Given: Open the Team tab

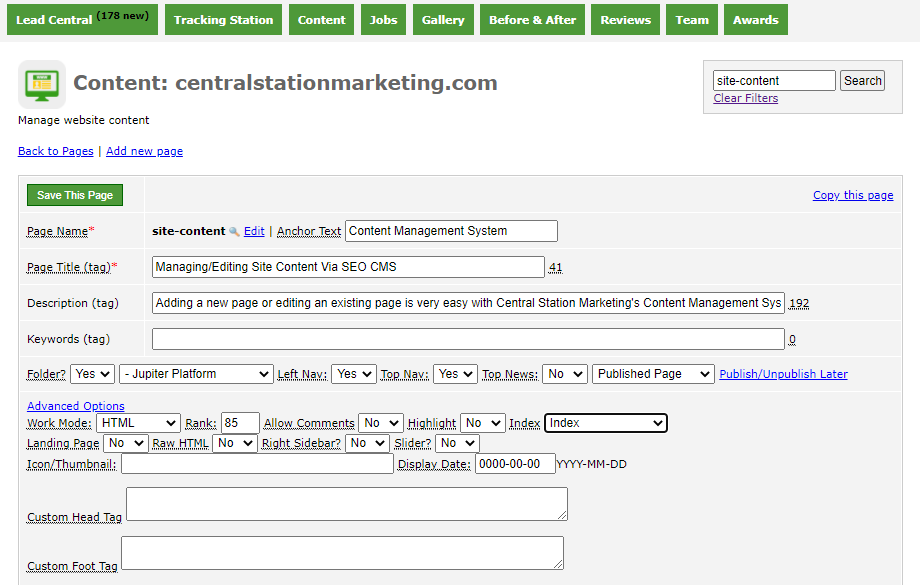Looking at the screenshot, I should pyautogui.click(x=692, y=19).
